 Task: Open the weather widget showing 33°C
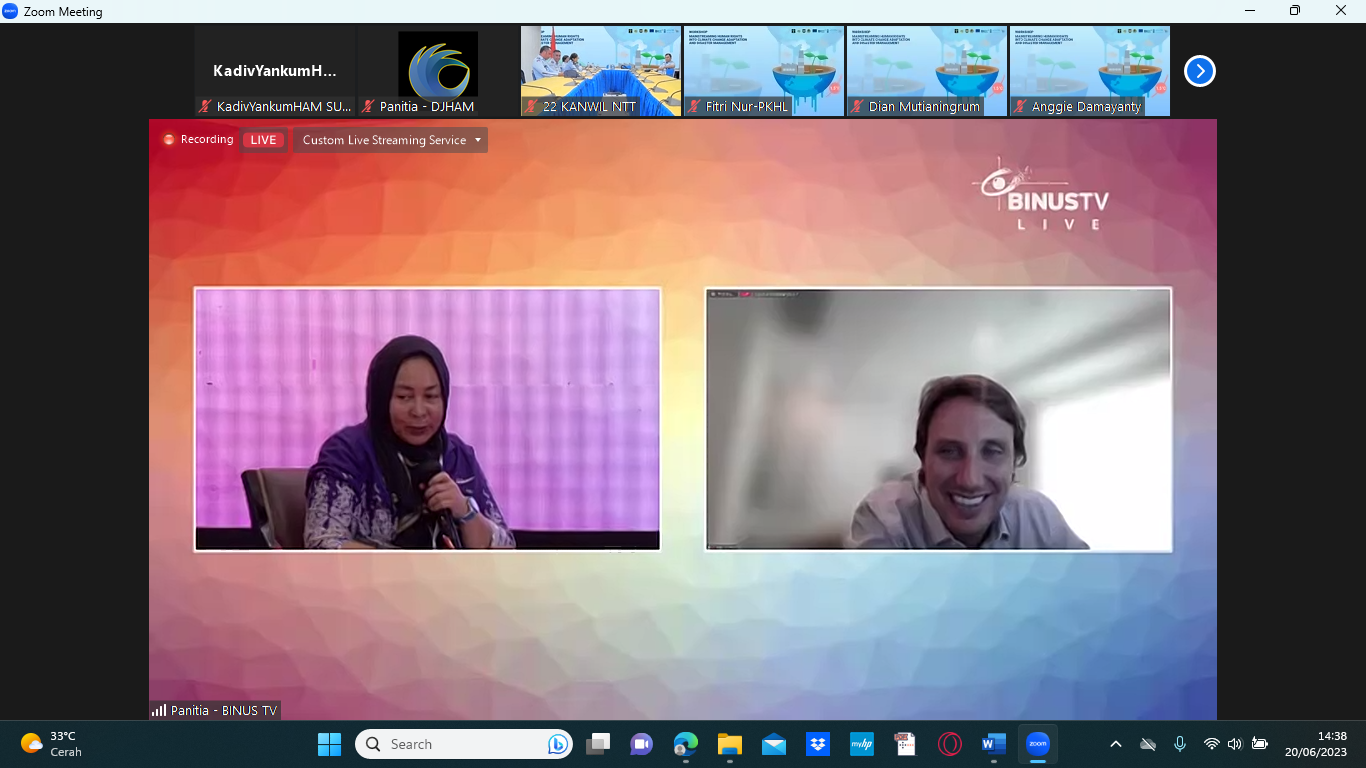pyautogui.click(x=52, y=744)
